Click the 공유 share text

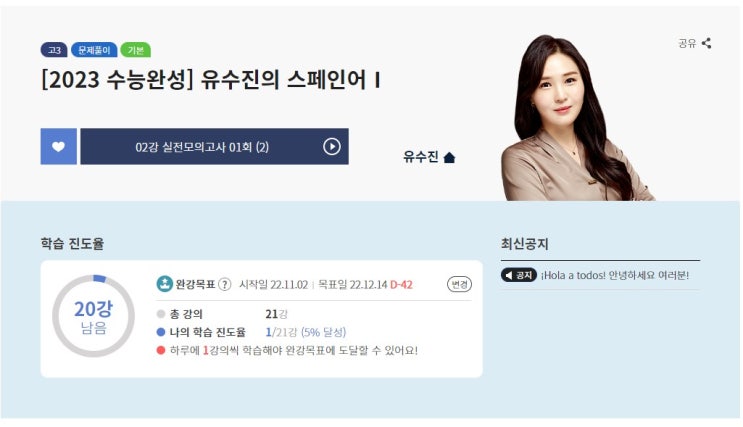pos(687,44)
